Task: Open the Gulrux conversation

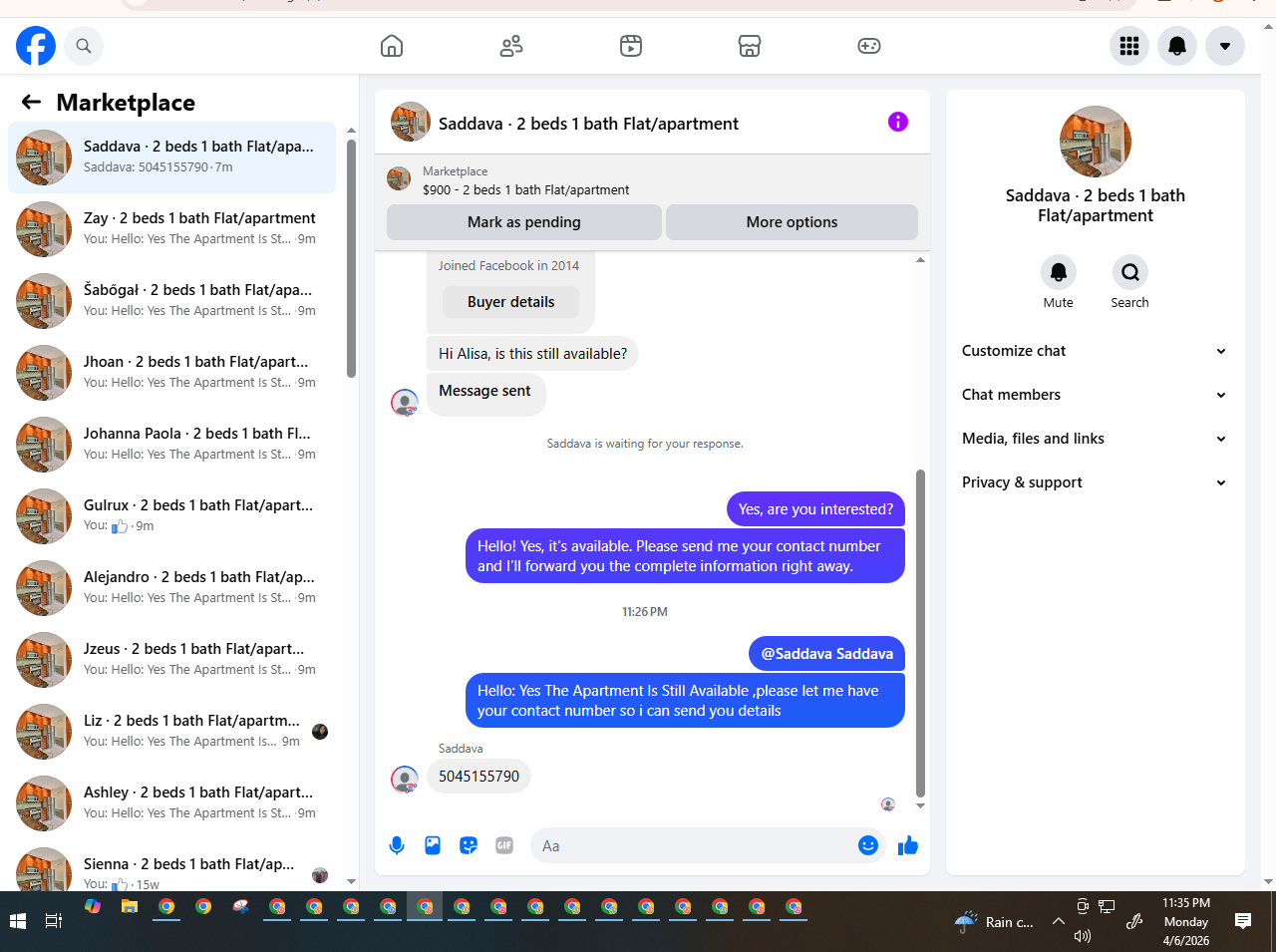Action: [171, 516]
